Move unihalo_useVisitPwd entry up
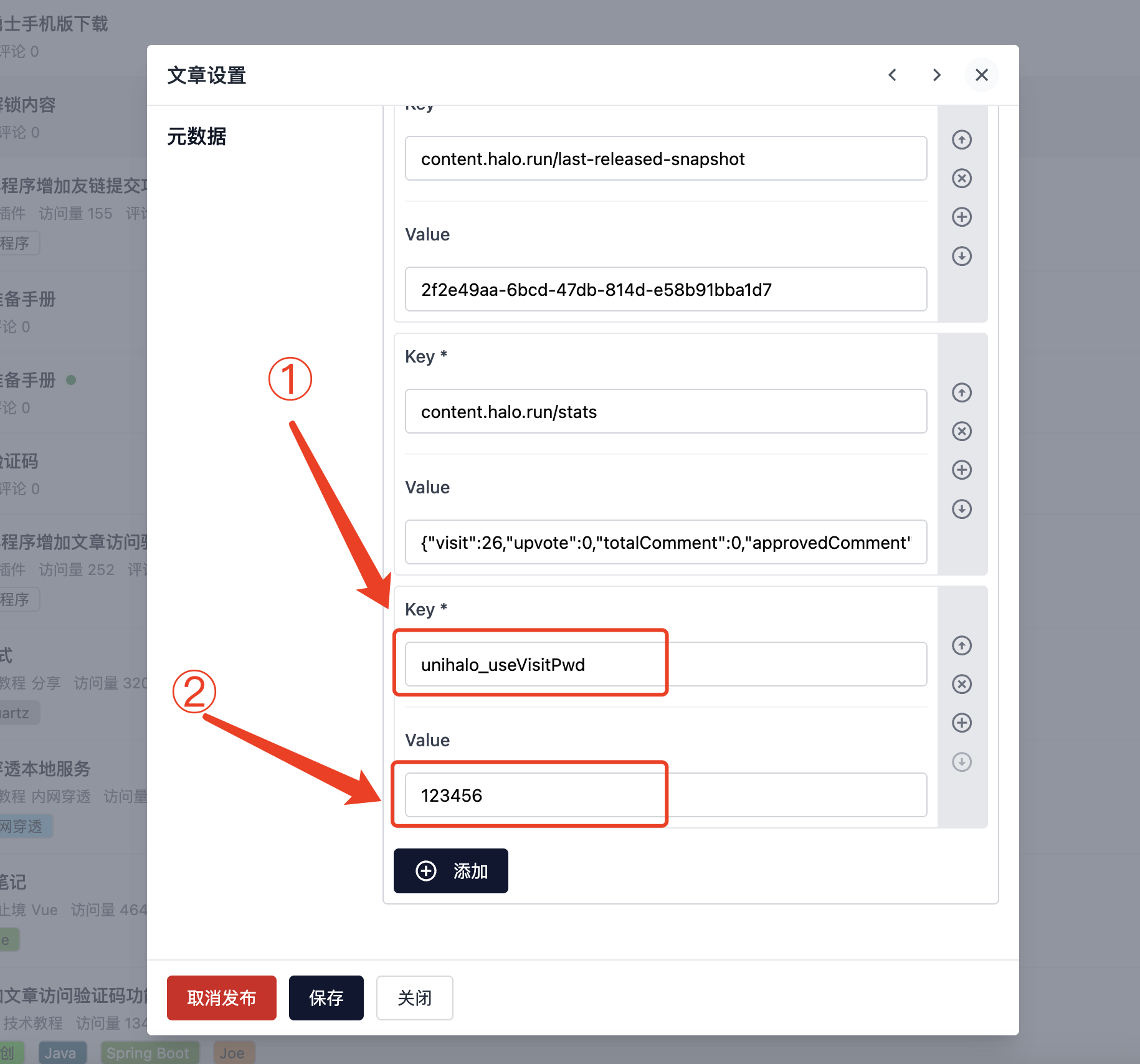This screenshot has width=1140, height=1064. [961, 645]
